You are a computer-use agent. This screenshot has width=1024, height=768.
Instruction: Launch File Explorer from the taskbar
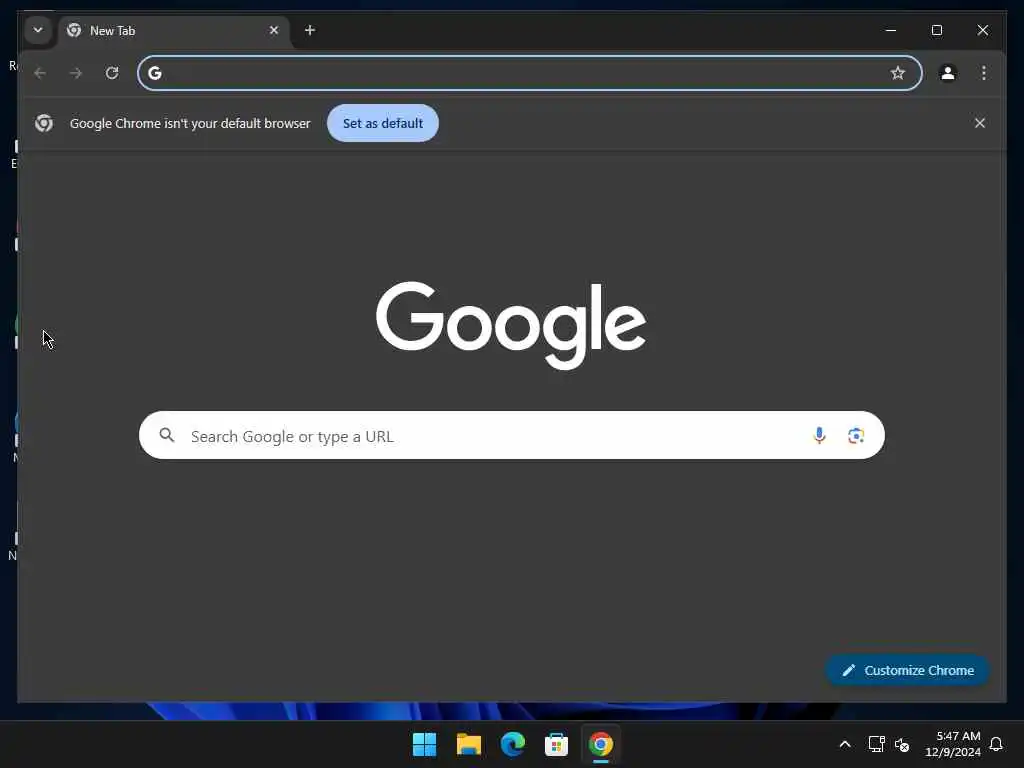tap(468, 744)
